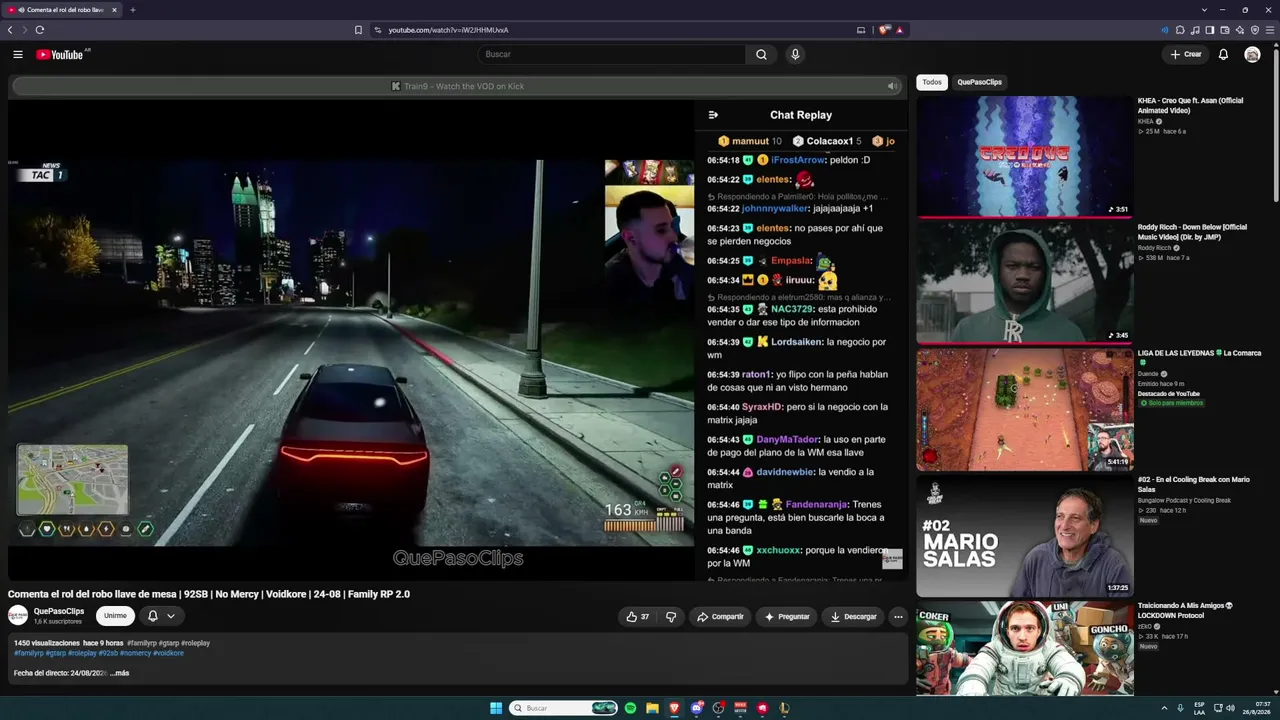Screen dimensions: 1280x720
Task: Reload the page in the browser
Action: point(40,30)
